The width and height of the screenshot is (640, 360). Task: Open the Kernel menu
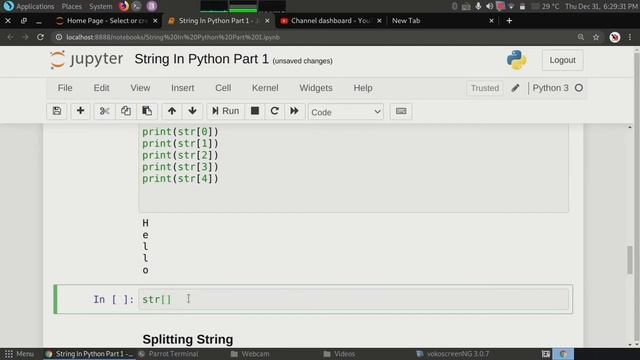coord(265,88)
